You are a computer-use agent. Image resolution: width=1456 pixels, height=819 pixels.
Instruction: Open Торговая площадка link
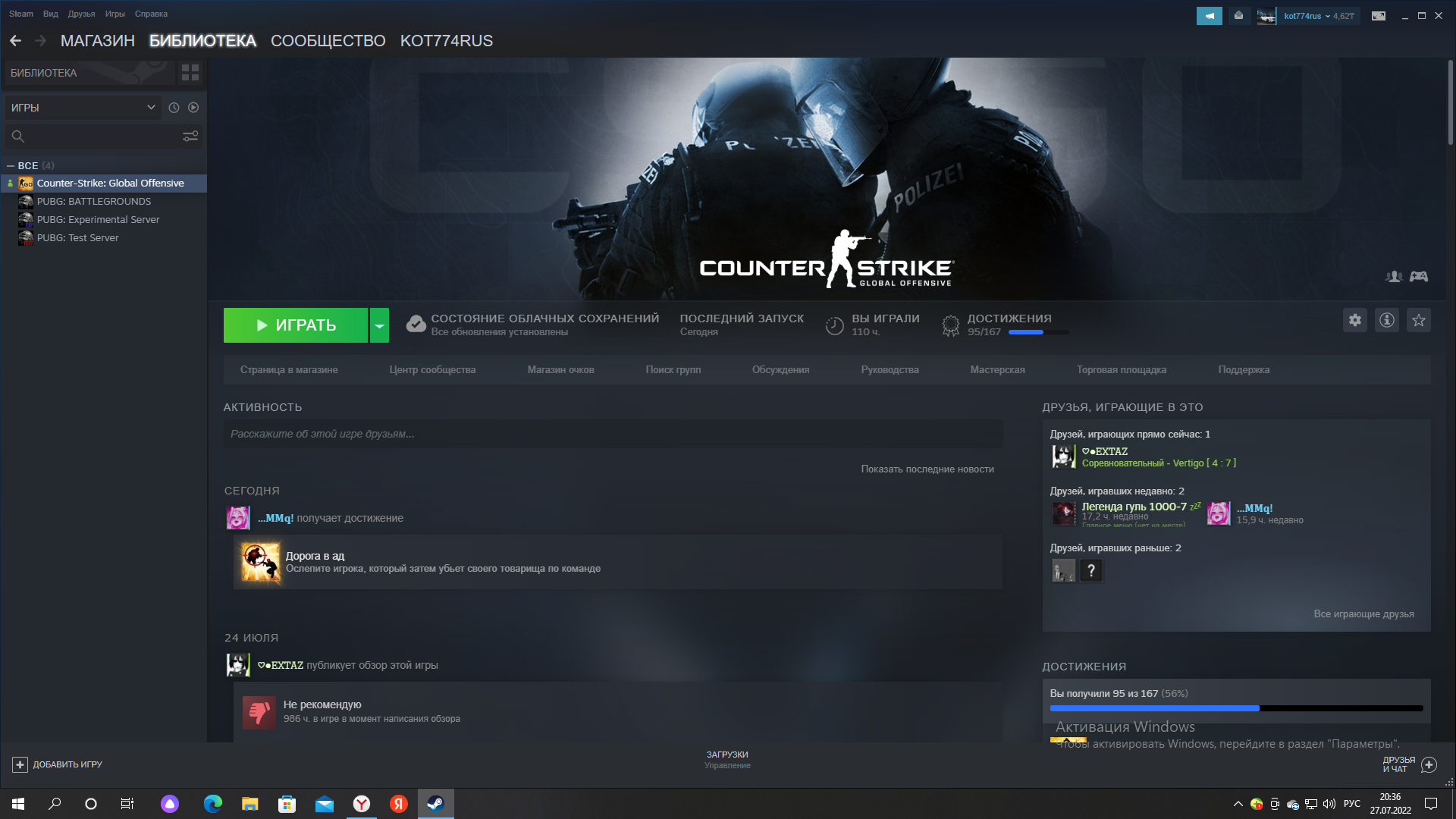pyautogui.click(x=1121, y=370)
